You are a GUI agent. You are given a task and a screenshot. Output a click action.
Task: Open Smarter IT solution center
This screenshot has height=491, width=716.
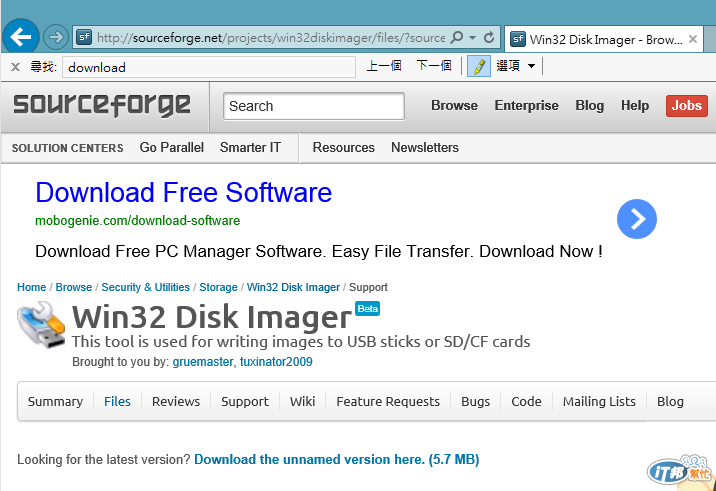click(250, 148)
